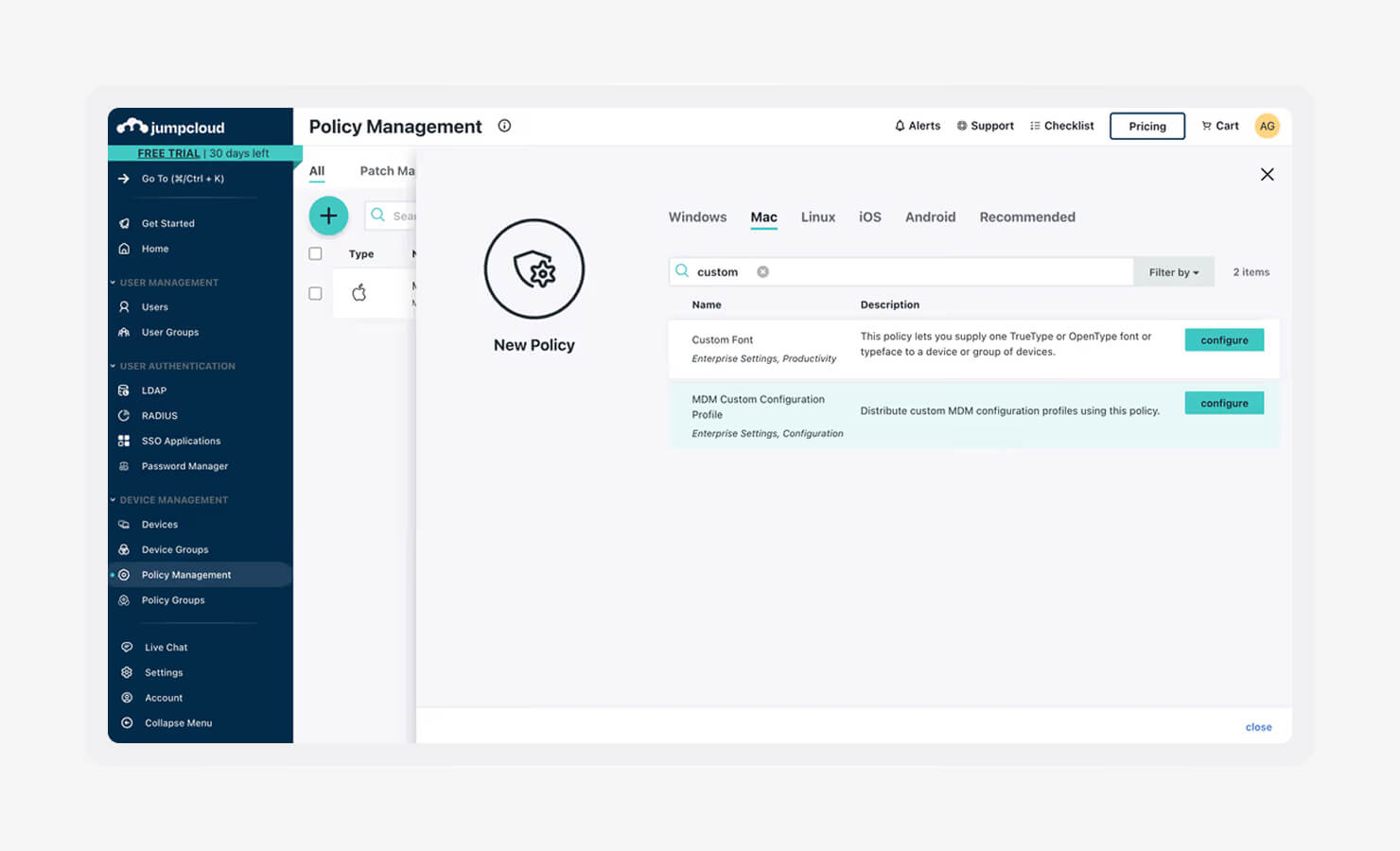Switch to the Android tab
The width and height of the screenshot is (1400, 851).
tap(931, 217)
